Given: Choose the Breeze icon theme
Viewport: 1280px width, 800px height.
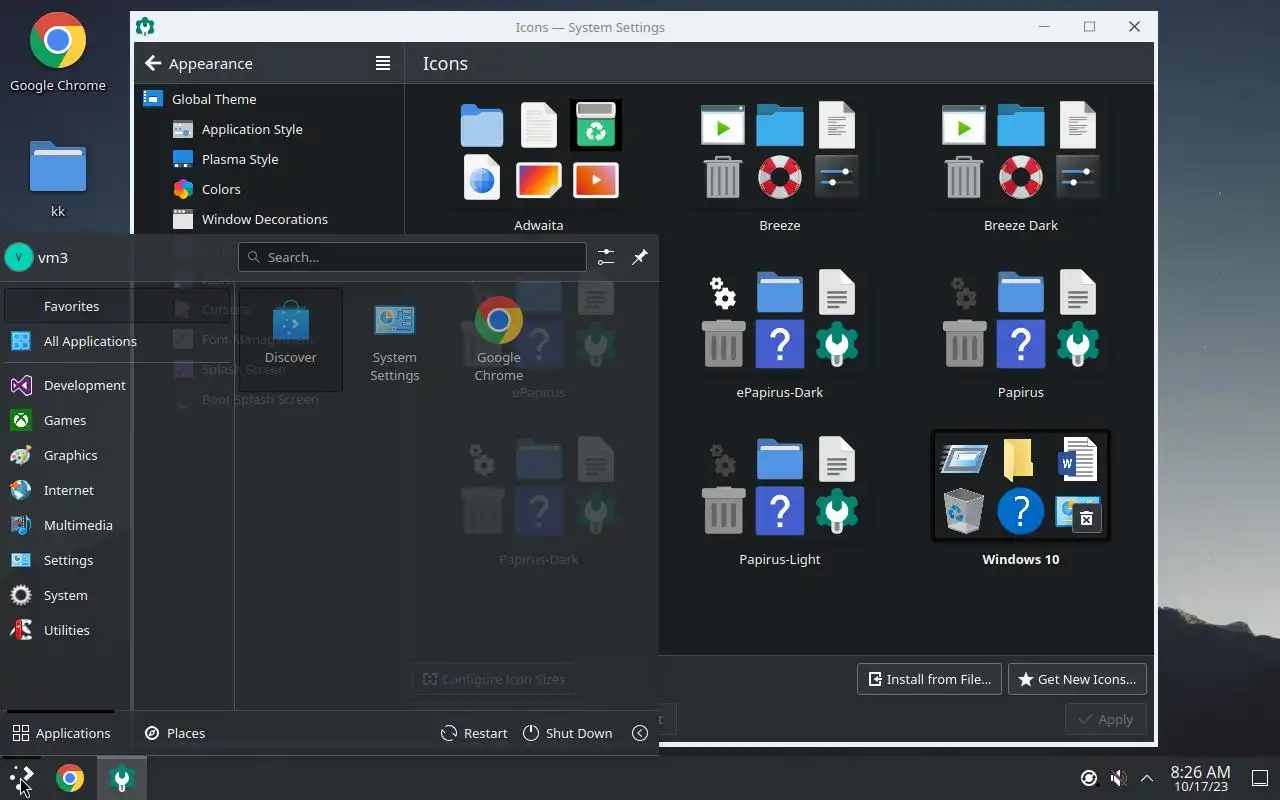Looking at the screenshot, I should coord(780,165).
